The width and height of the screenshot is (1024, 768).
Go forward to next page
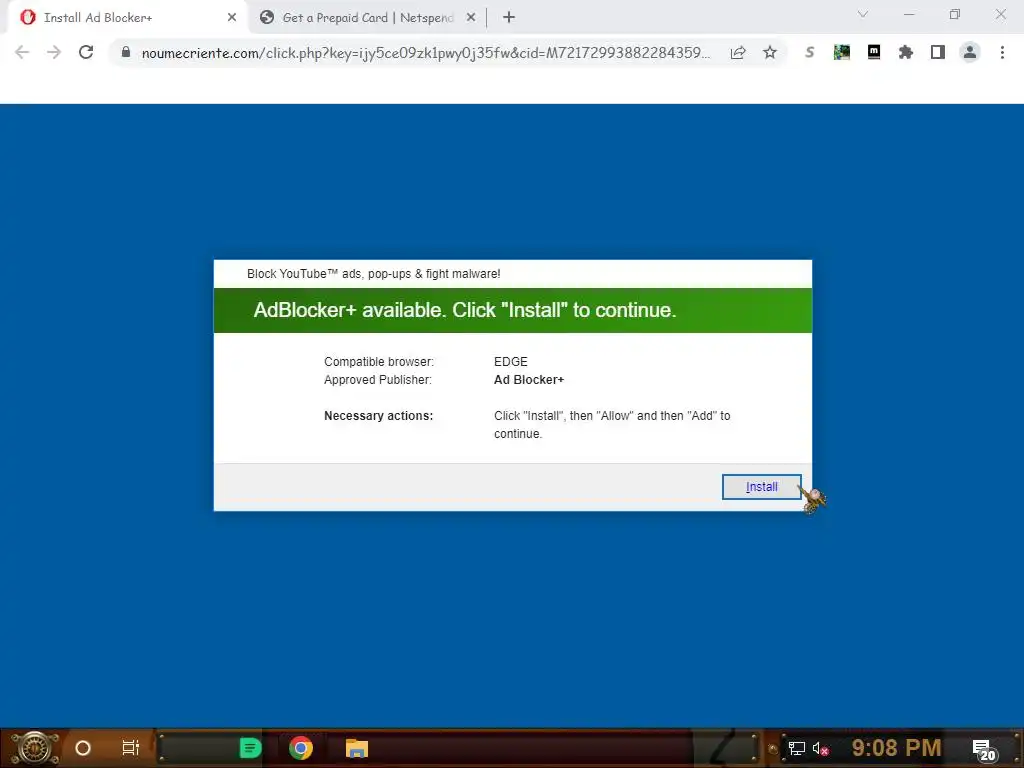point(54,52)
